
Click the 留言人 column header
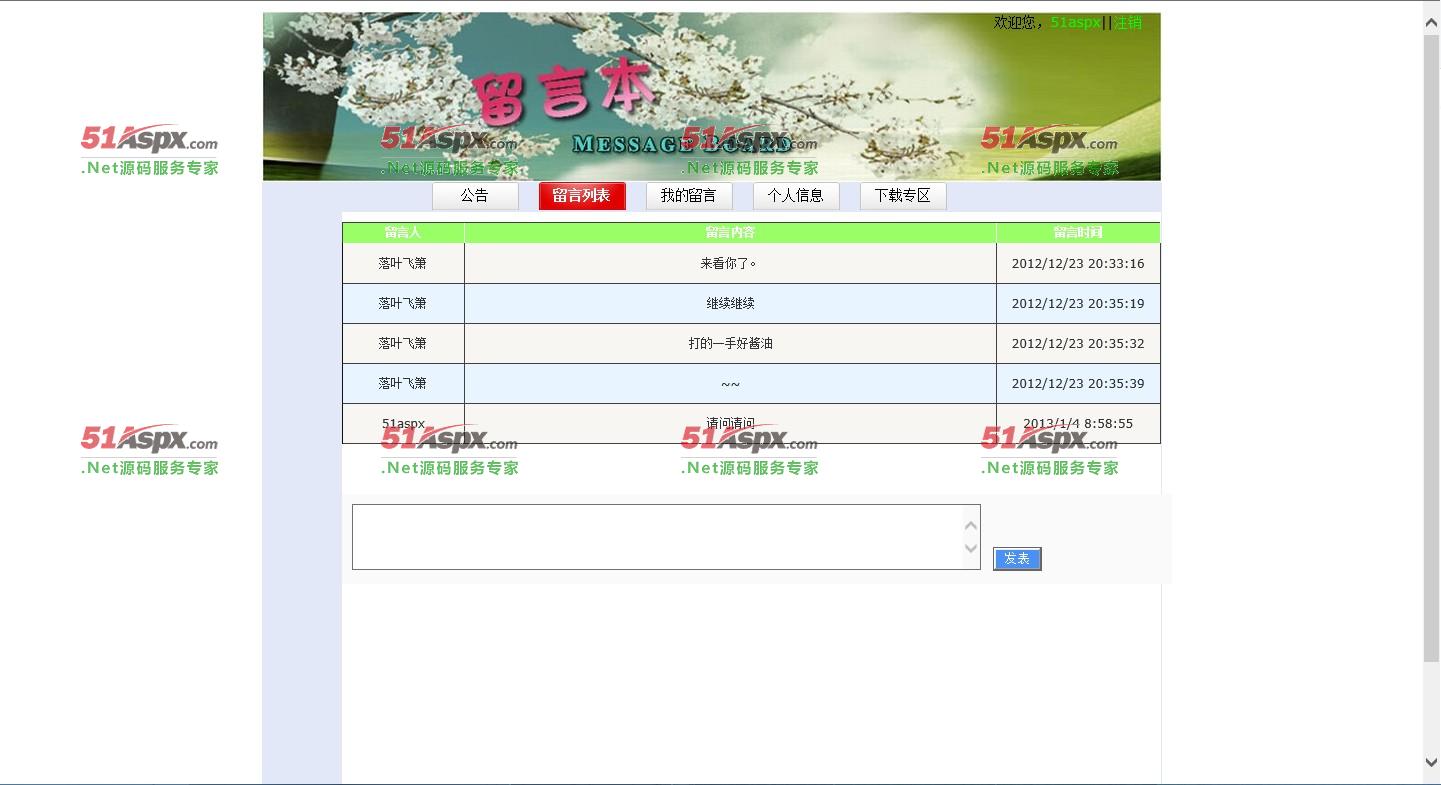click(x=403, y=232)
